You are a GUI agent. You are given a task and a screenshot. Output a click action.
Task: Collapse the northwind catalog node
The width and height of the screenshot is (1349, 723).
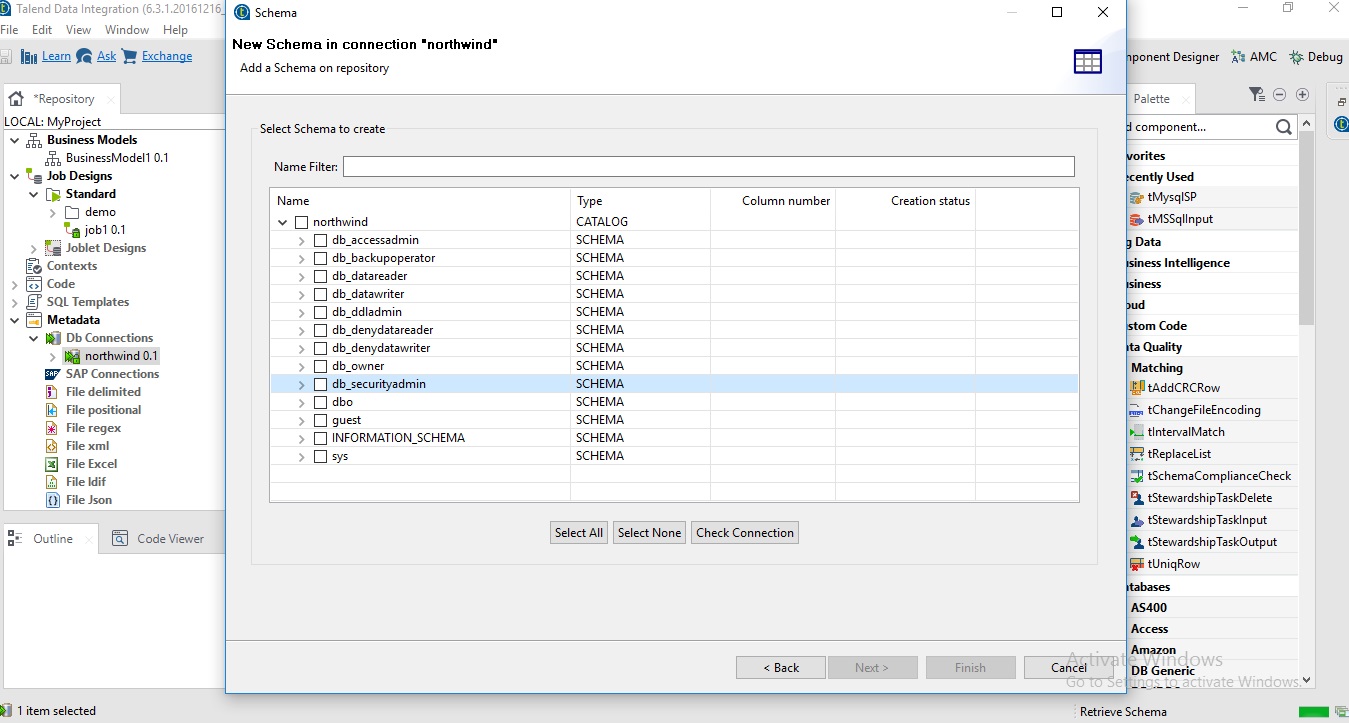click(x=283, y=222)
